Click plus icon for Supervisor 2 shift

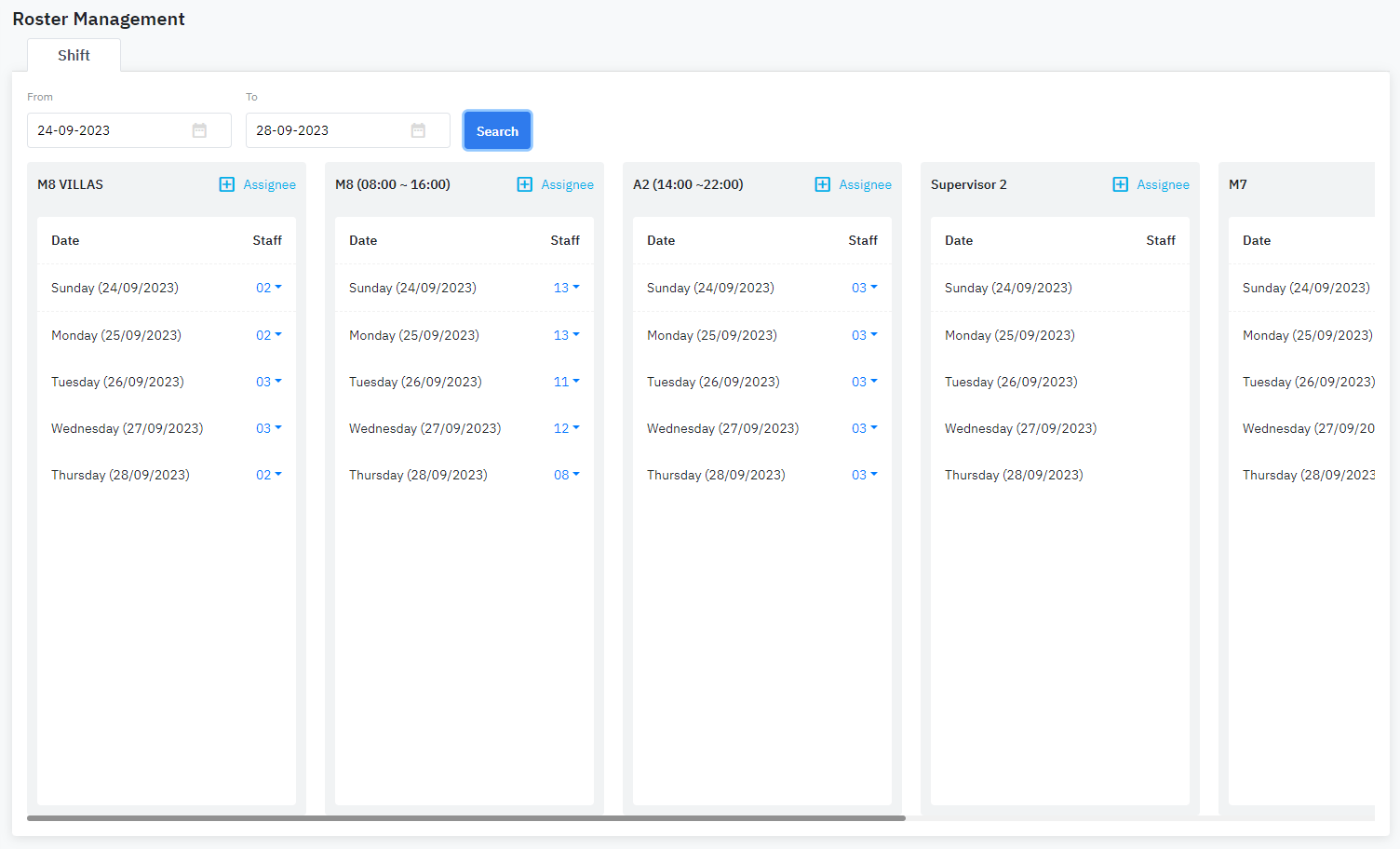(1120, 184)
